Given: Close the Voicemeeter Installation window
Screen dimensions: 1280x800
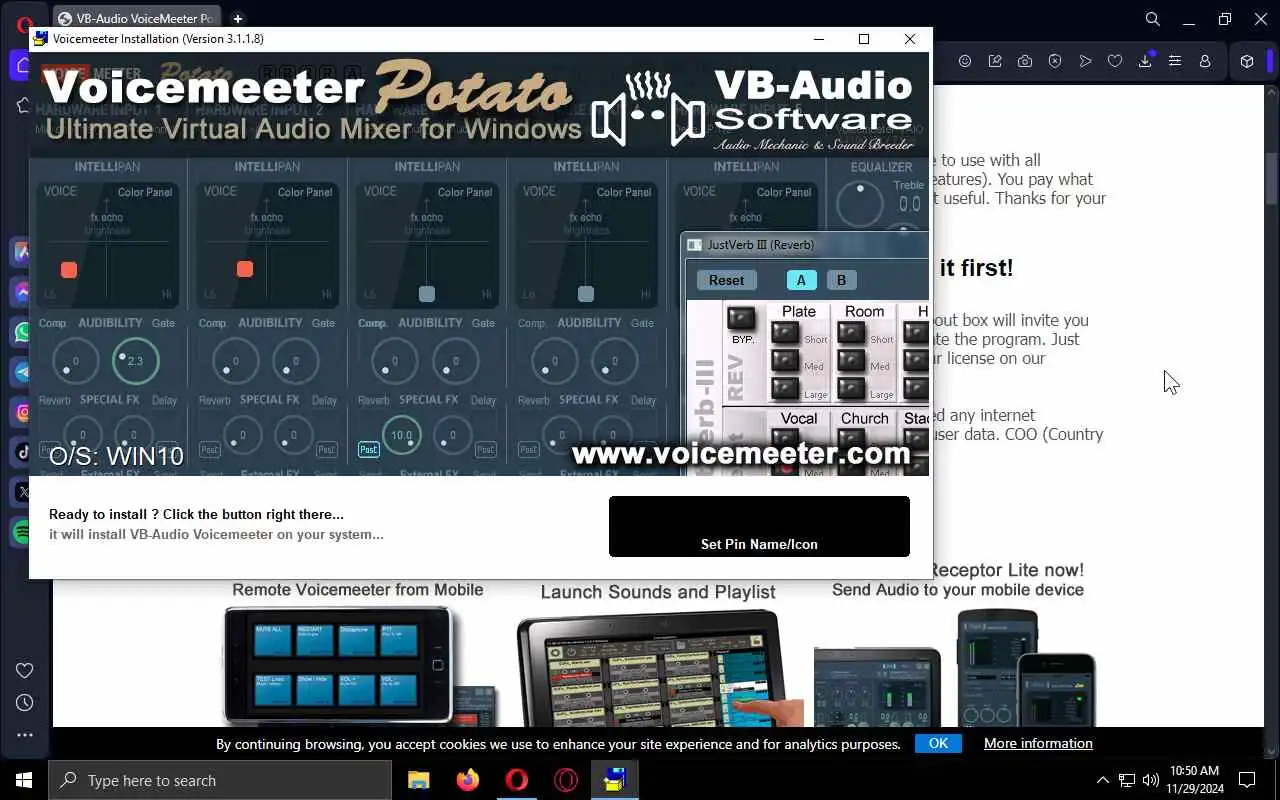Looking at the screenshot, I should tap(909, 39).
